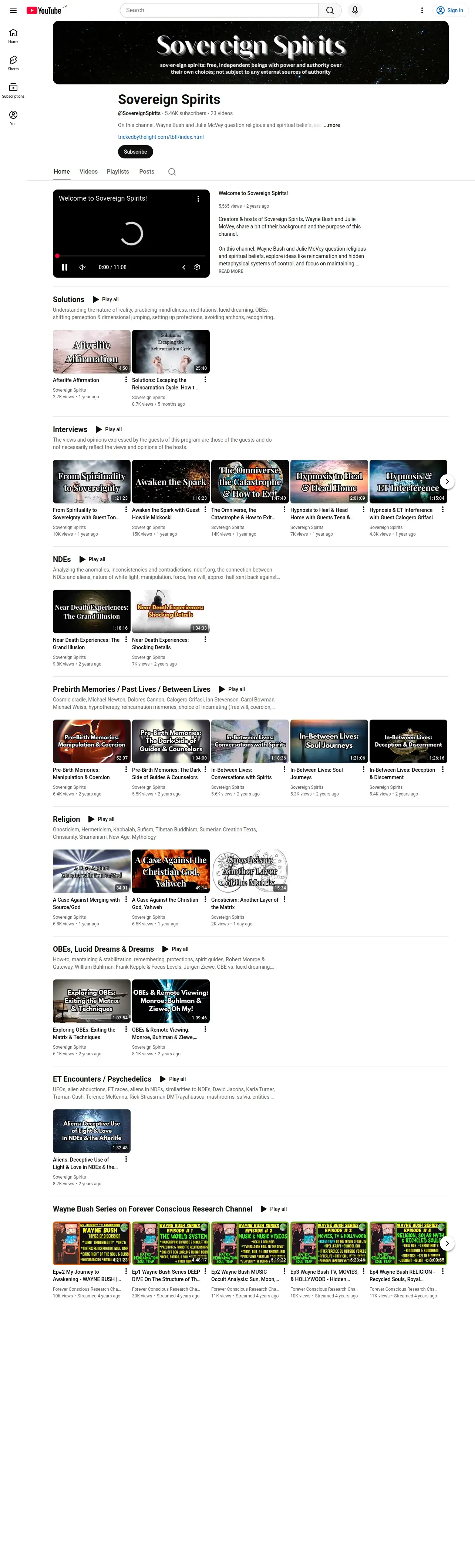This screenshot has width=475, height=1568.
Task: Play all NDEs videos
Action: pos(92,559)
